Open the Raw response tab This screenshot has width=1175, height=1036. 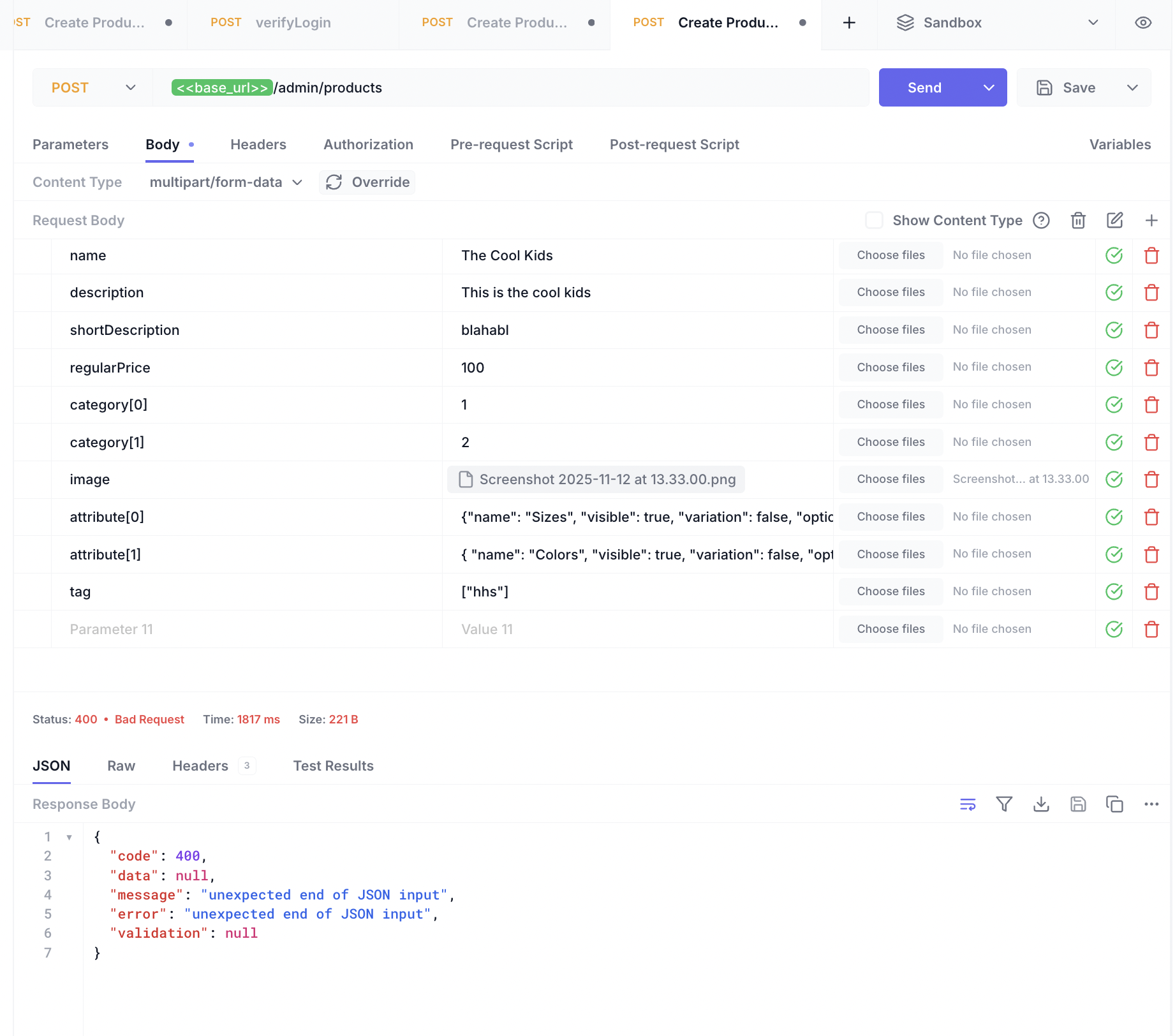click(x=121, y=766)
